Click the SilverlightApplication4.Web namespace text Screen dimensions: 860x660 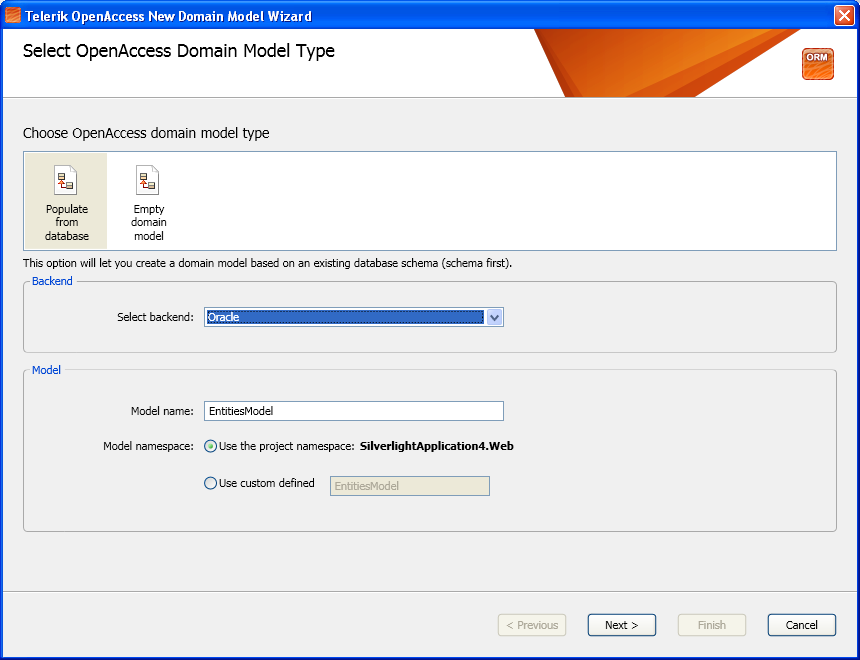point(437,446)
